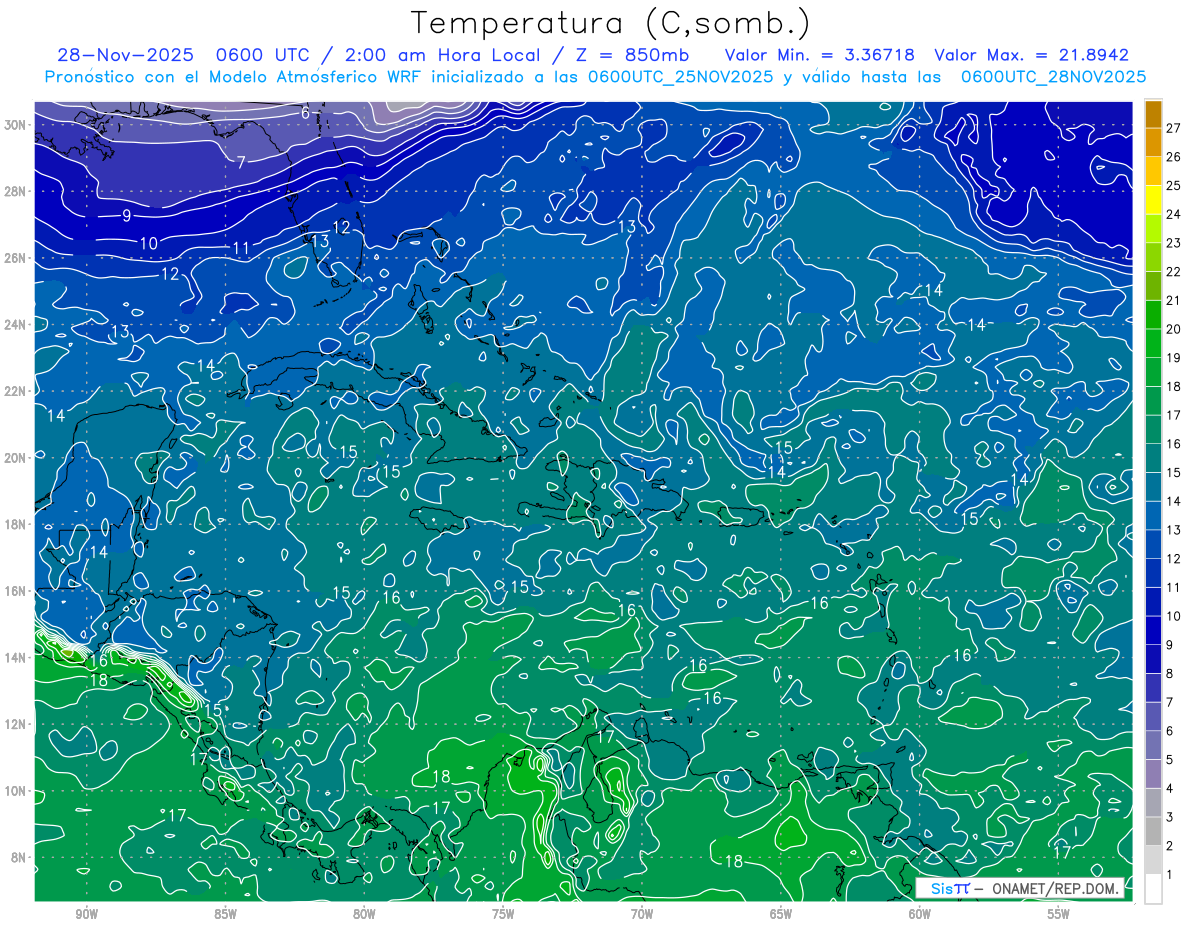This screenshot has width=1200, height=927.
Task: Select the 26N latitude axis label
Action: click(15, 258)
